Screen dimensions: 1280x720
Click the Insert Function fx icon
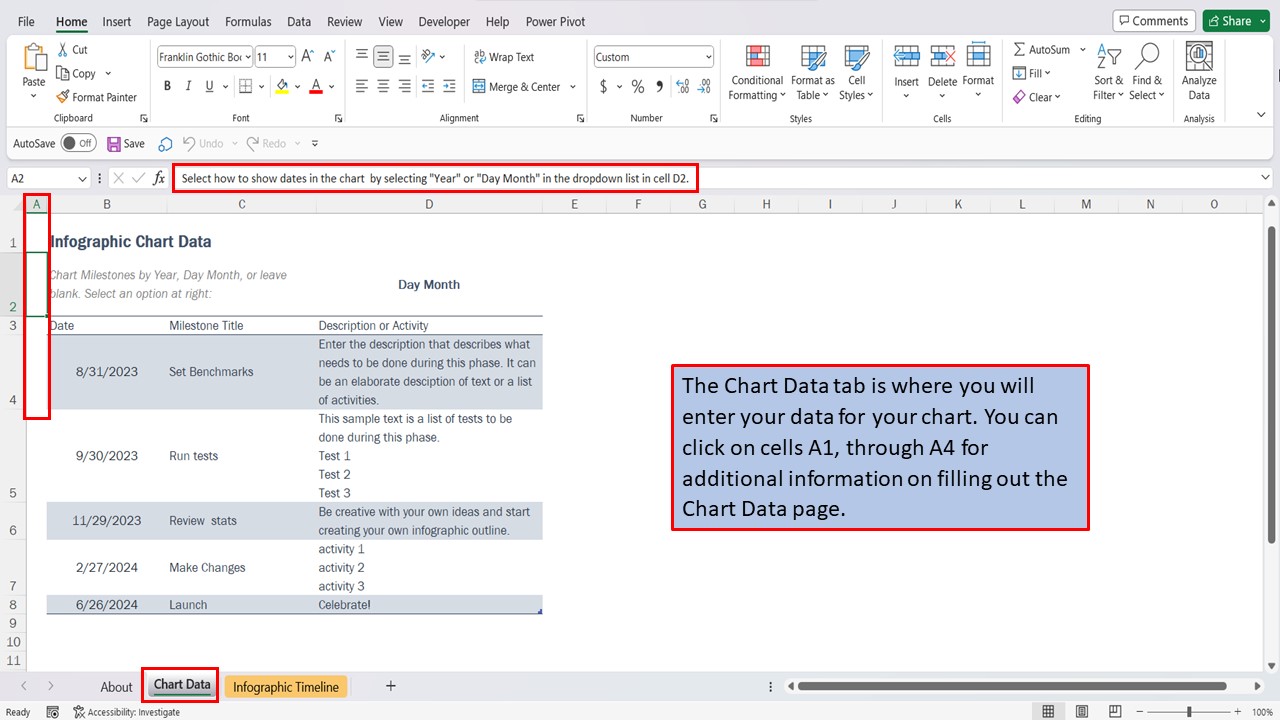click(x=159, y=178)
